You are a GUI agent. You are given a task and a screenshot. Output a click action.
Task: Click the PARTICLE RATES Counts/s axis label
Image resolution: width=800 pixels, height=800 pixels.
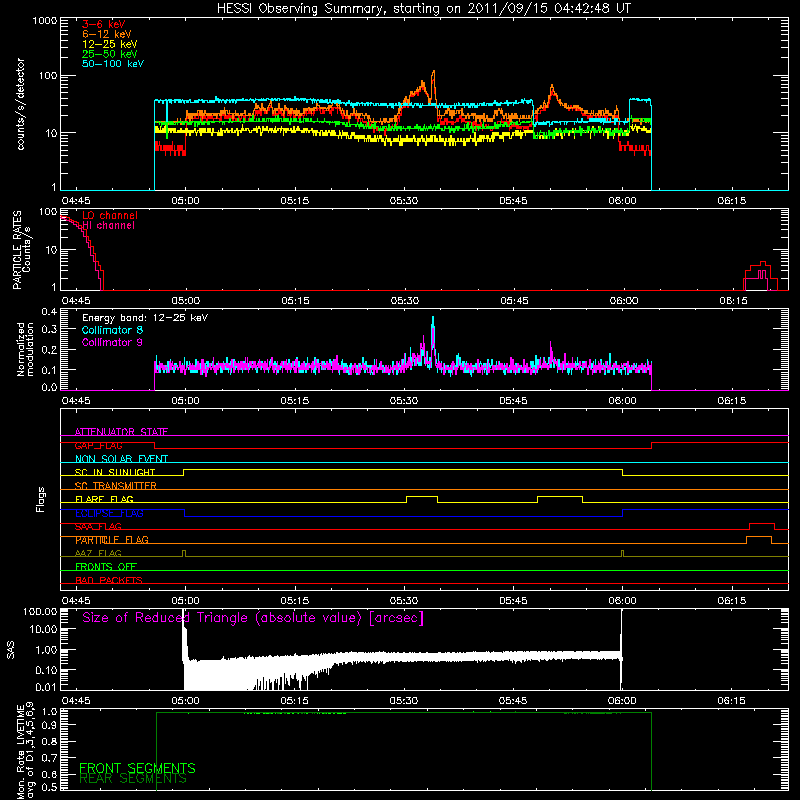pyautogui.click(x=22, y=250)
